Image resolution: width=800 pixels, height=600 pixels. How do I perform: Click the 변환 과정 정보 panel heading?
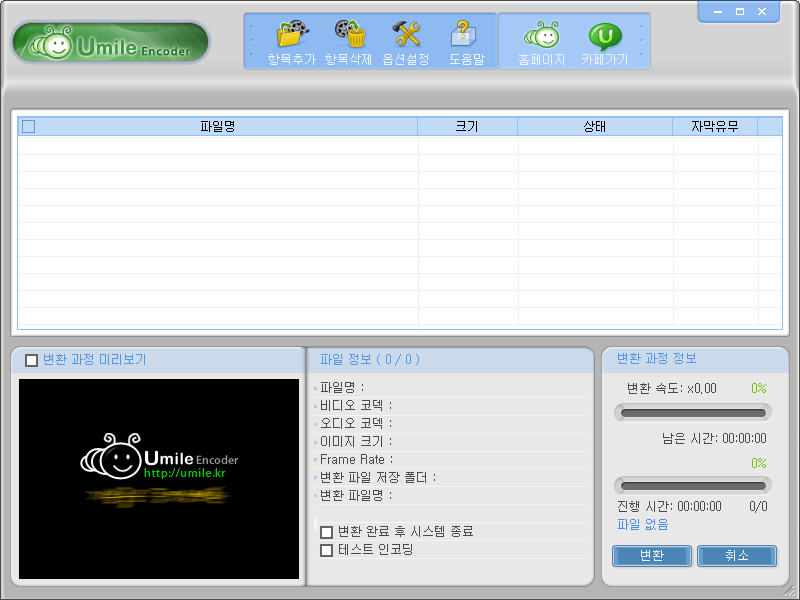[x=657, y=359]
